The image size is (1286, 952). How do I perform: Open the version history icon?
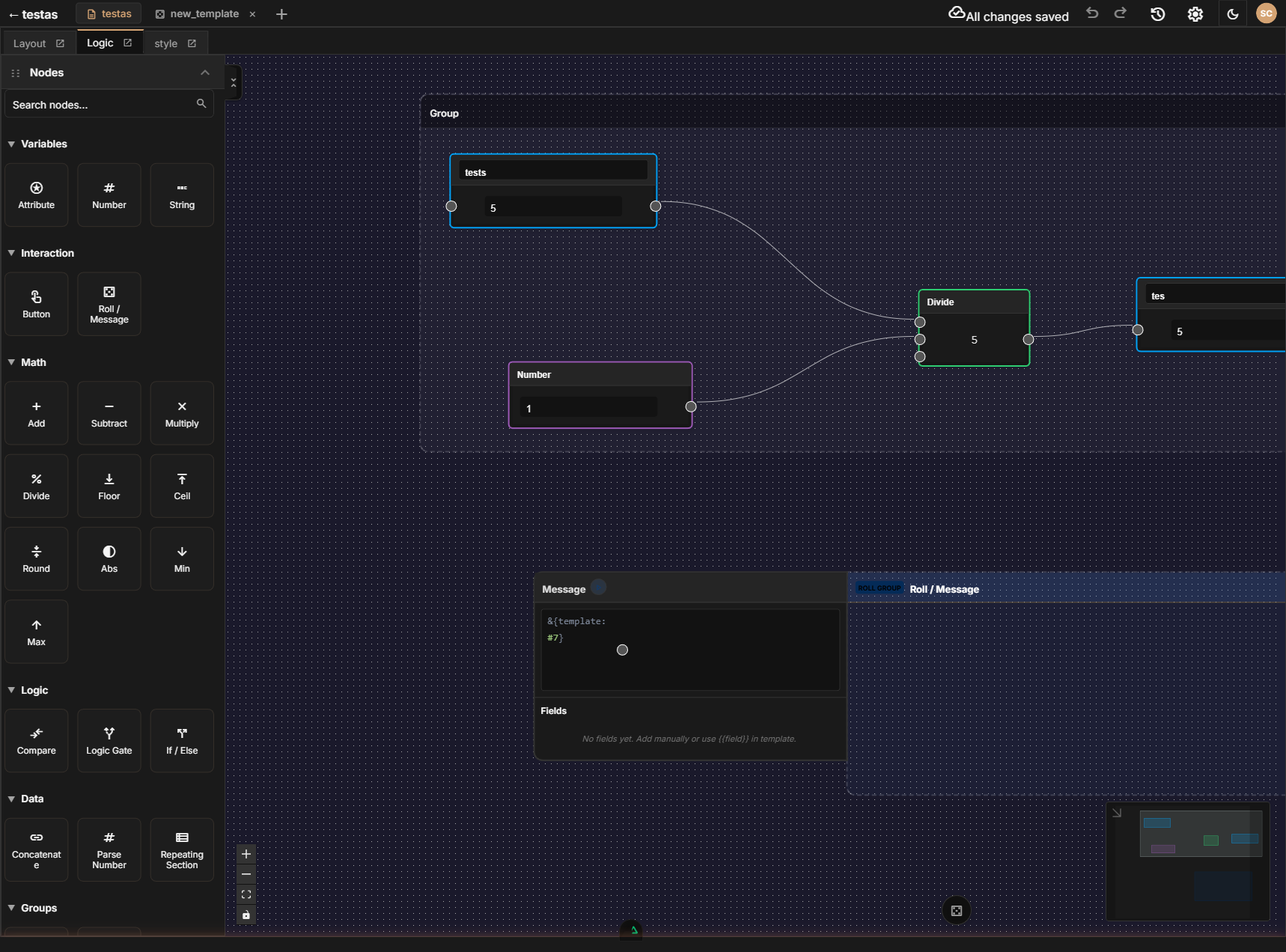[1158, 13]
